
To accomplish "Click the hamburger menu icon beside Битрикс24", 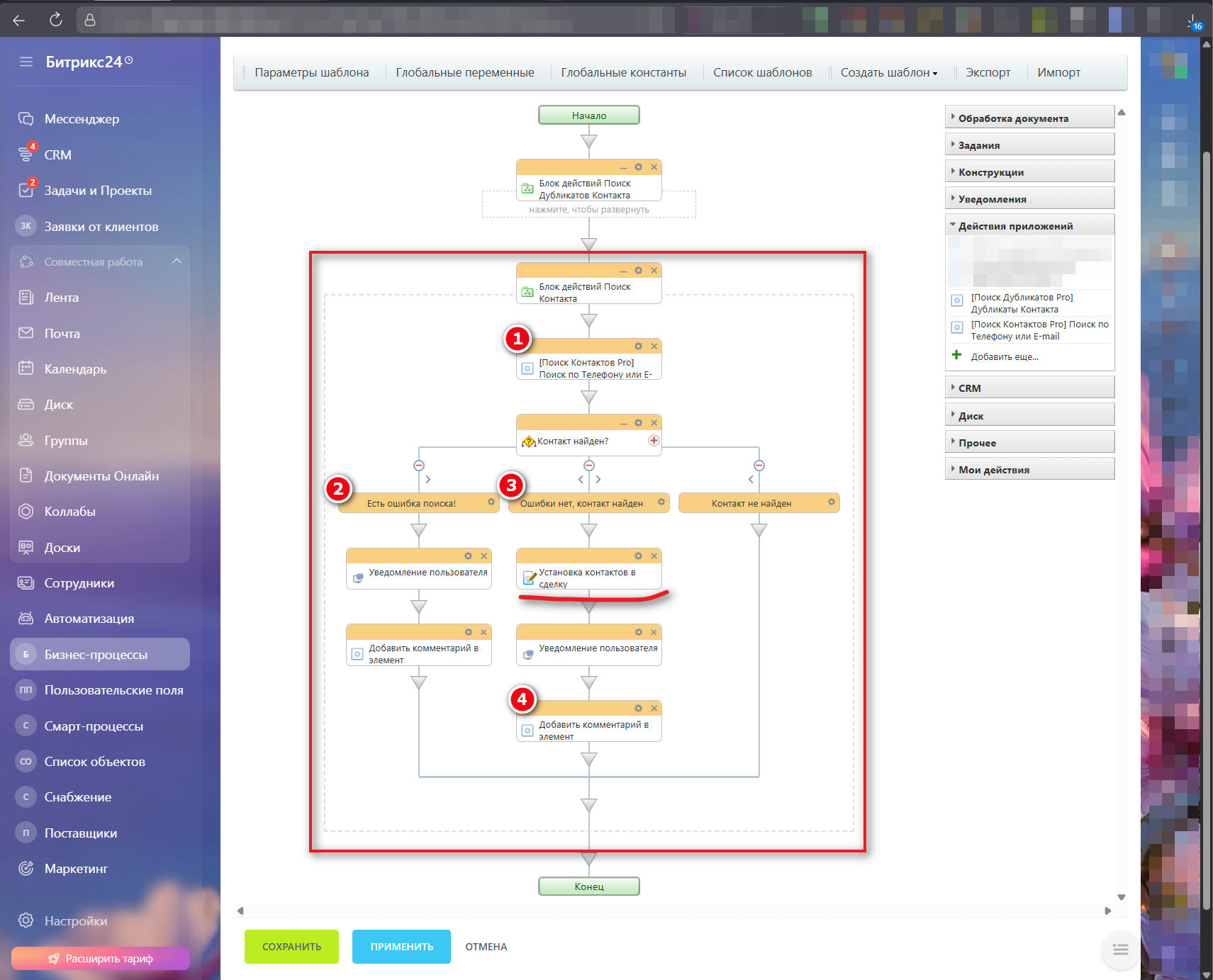I will point(26,62).
